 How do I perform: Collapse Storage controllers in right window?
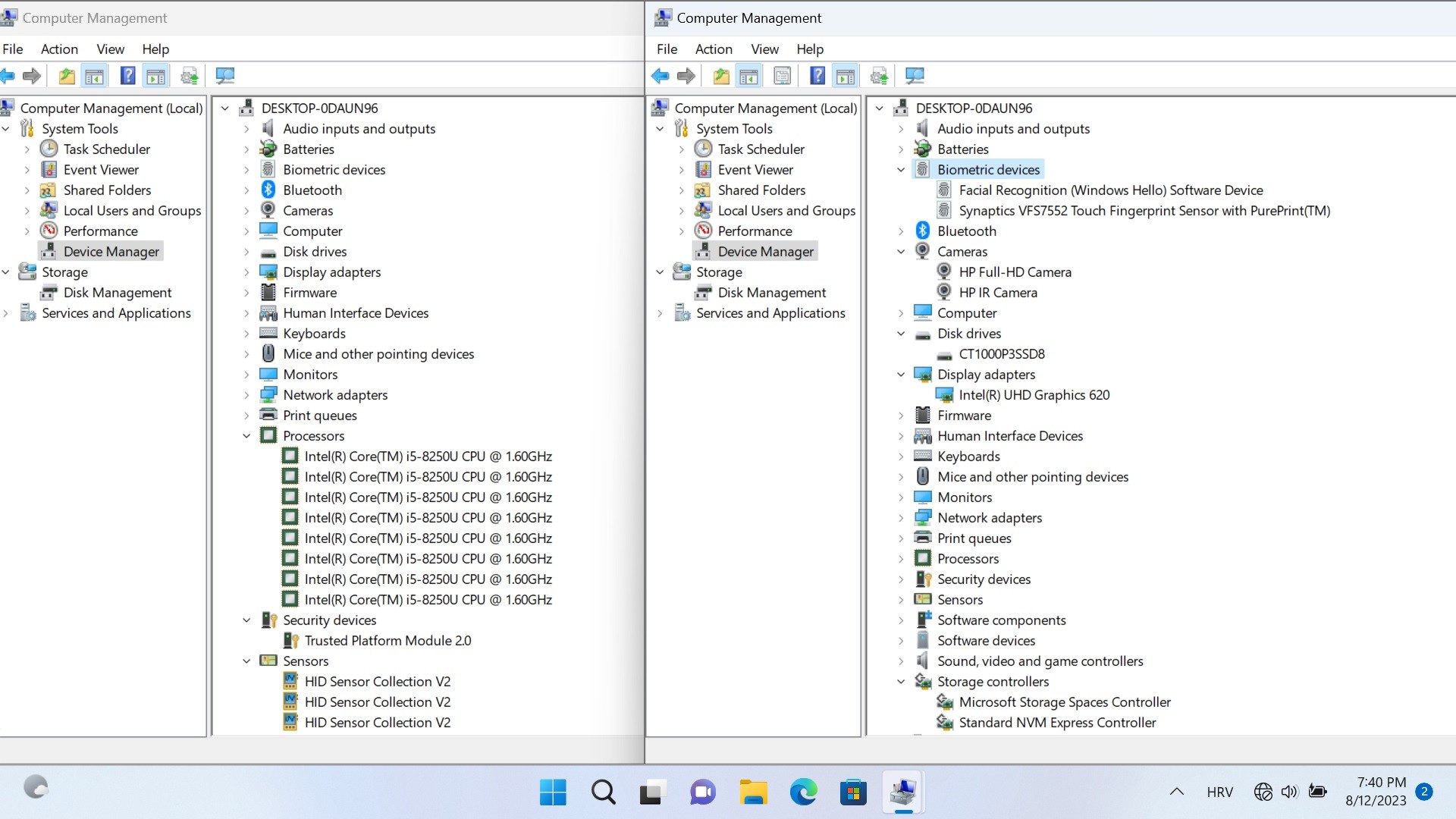click(901, 682)
